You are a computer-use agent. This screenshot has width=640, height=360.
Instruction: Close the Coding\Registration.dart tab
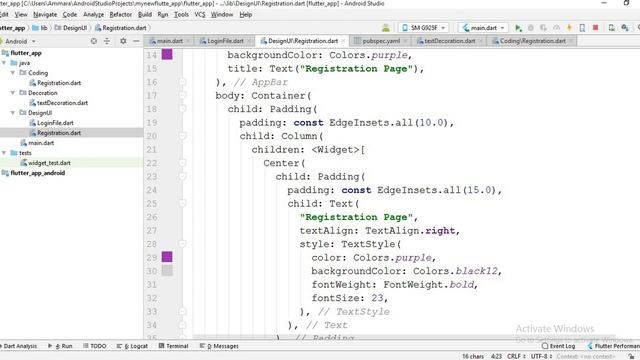click(571, 41)
